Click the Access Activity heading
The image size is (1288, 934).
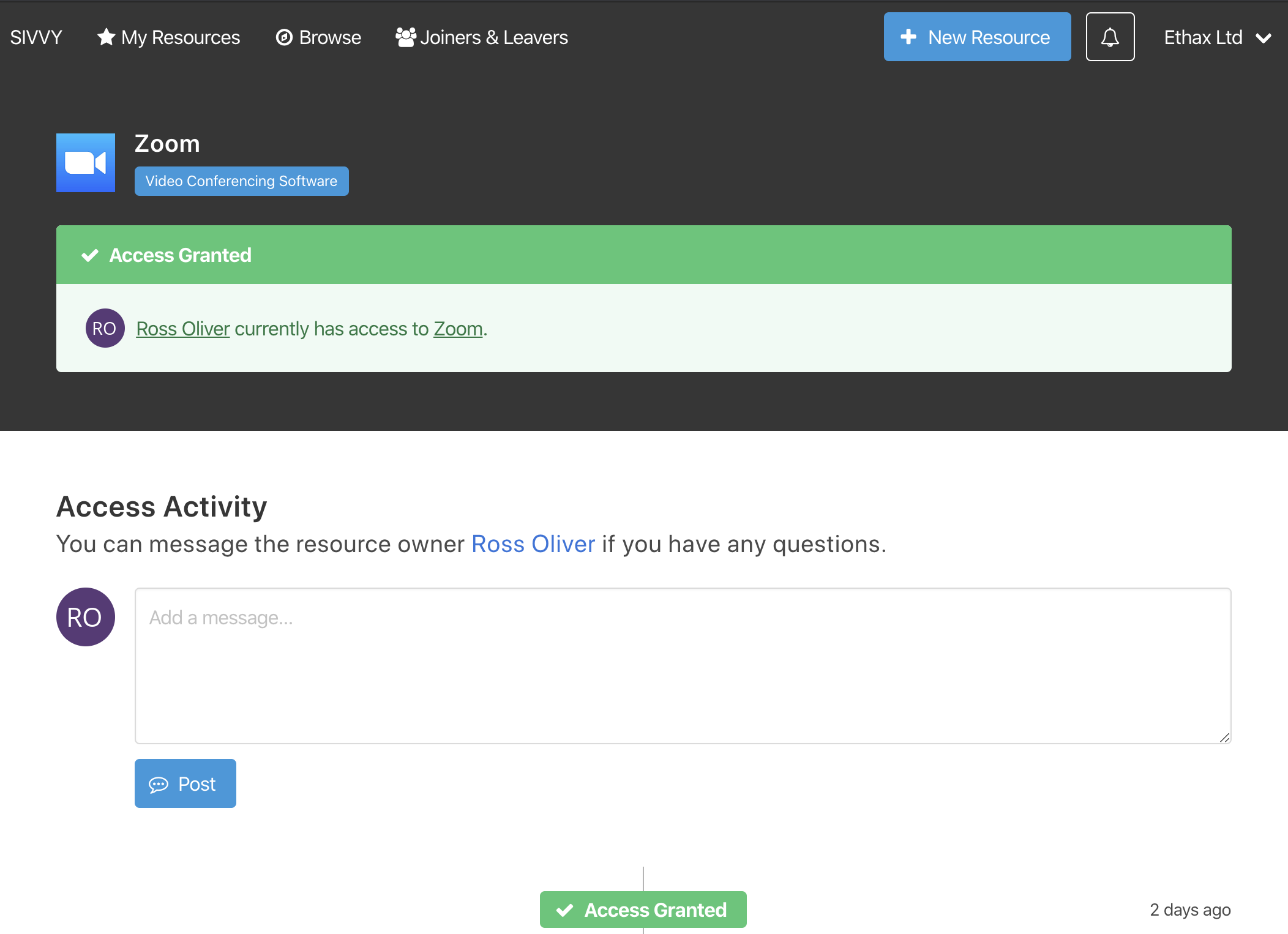pyautogui.click(x=162, y=507)
